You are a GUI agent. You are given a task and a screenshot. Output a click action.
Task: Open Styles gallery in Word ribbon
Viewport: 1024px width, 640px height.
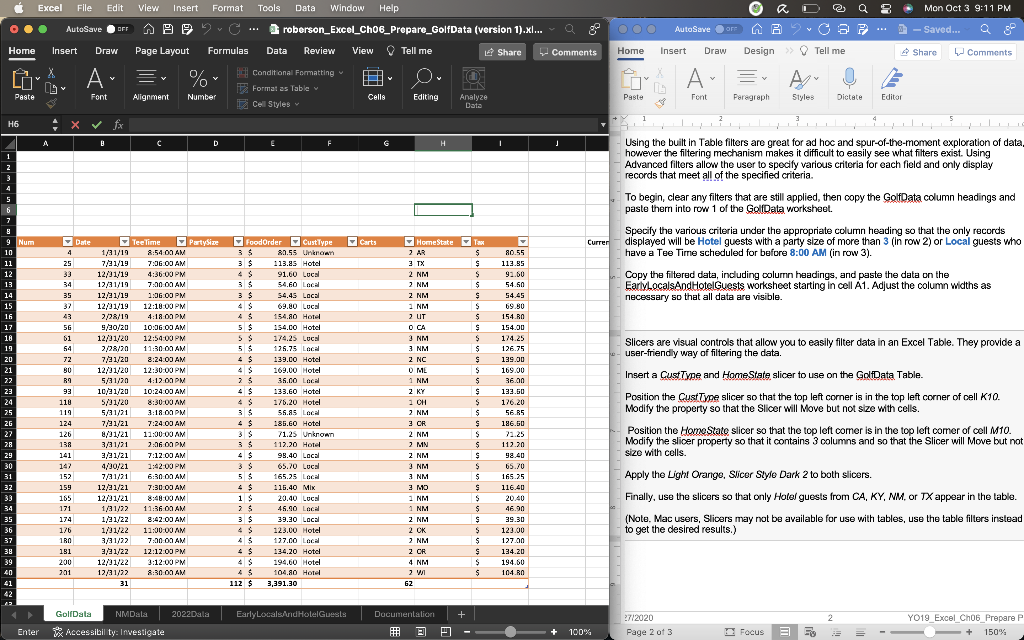[x=803, y=85]
